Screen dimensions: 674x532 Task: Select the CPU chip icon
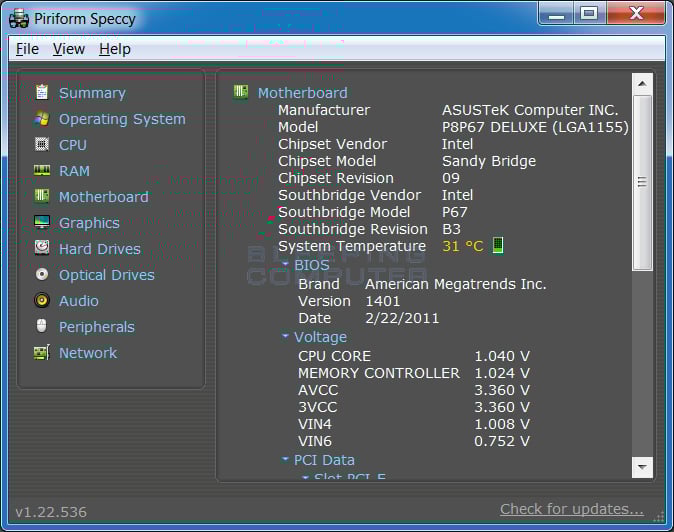(x=42, y=145)
